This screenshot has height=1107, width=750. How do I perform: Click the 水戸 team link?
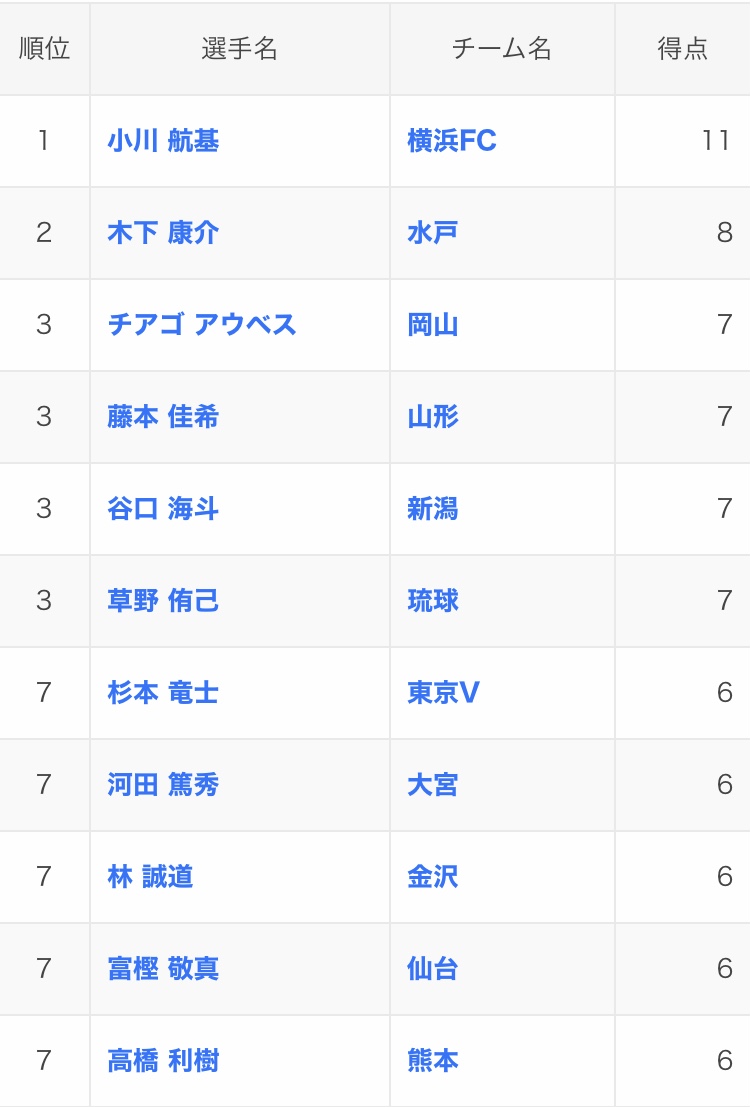(433, 233)
